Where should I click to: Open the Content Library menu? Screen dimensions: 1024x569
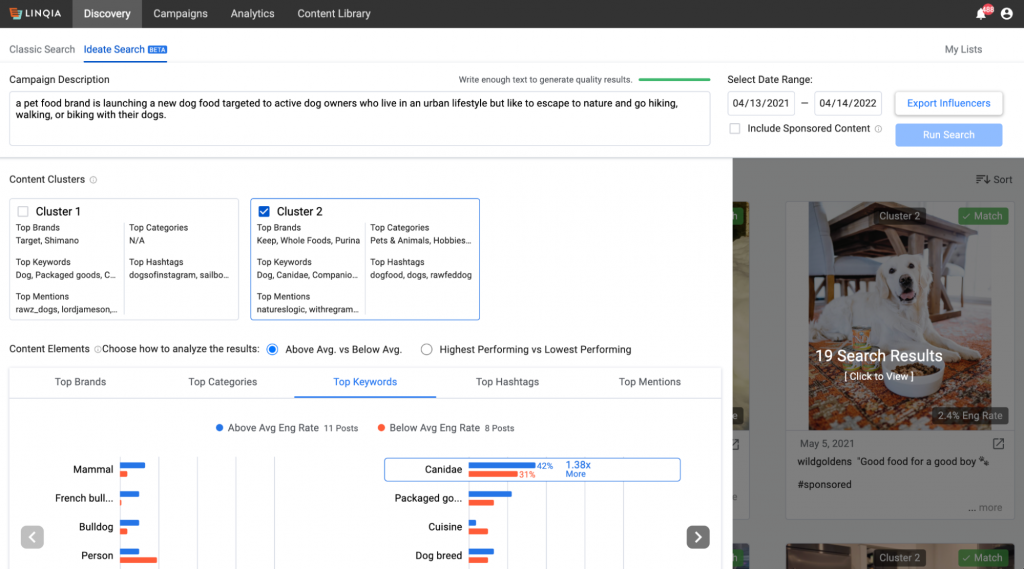point(334,14)
